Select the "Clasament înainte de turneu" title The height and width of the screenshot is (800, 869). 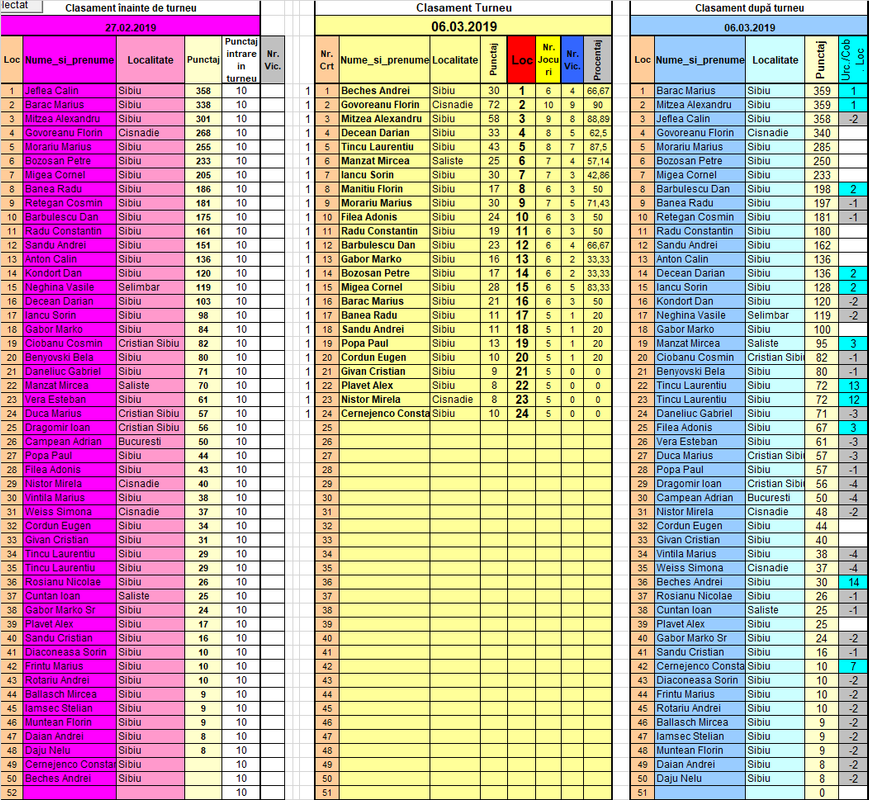point(131,8)
